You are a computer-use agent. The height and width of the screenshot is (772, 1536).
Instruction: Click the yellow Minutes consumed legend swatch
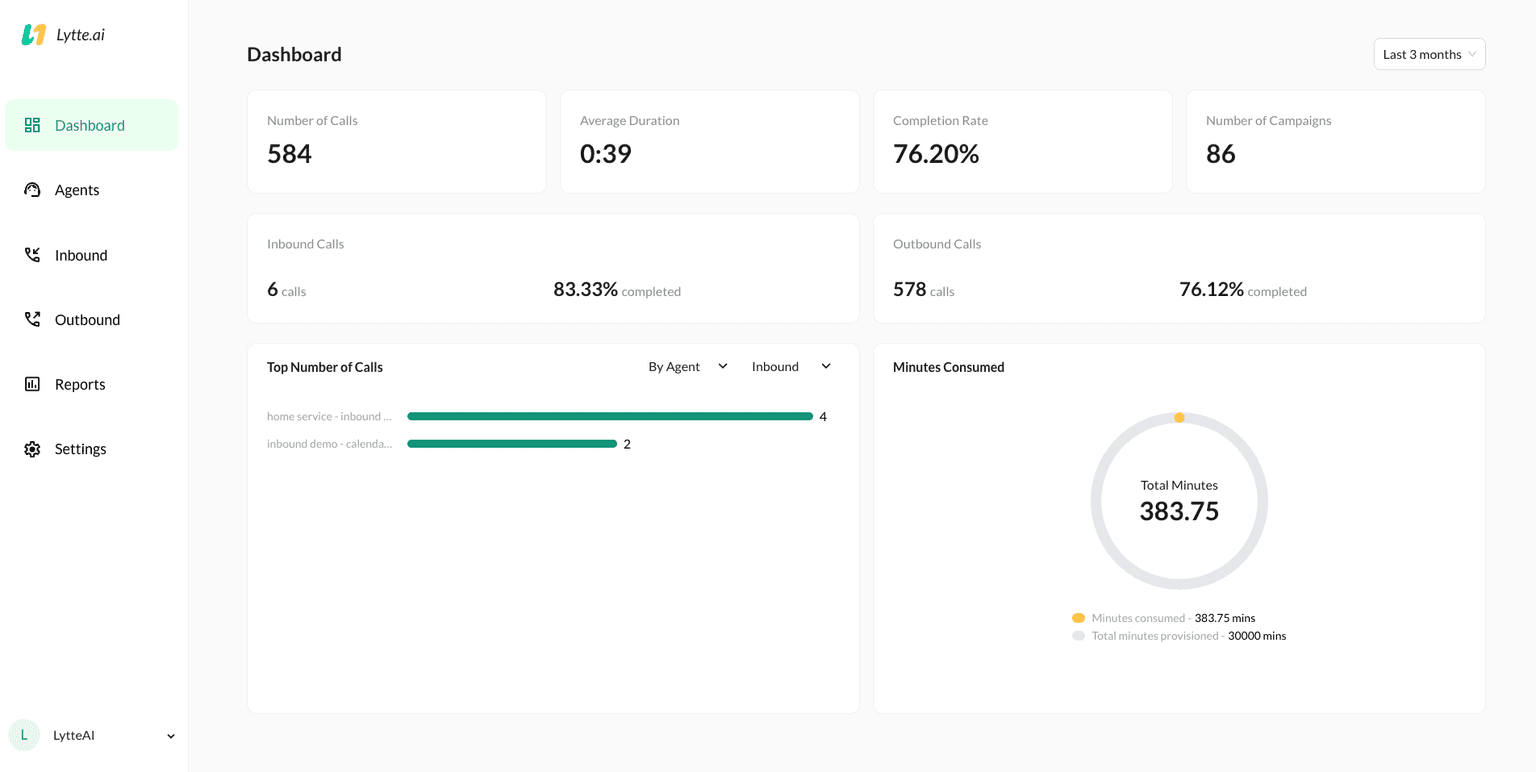1078,618
